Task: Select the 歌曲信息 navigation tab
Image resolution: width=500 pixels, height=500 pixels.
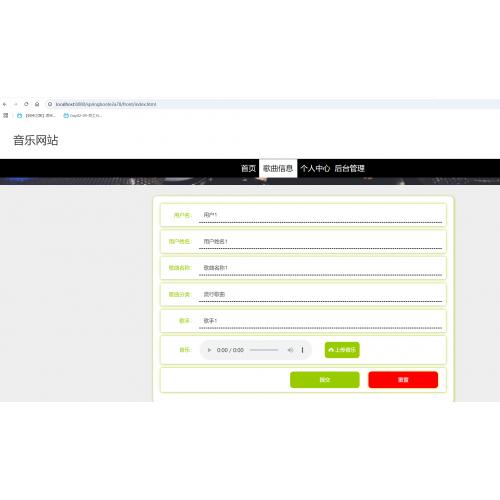Action: pyautogui.click(x=278, y=168)
